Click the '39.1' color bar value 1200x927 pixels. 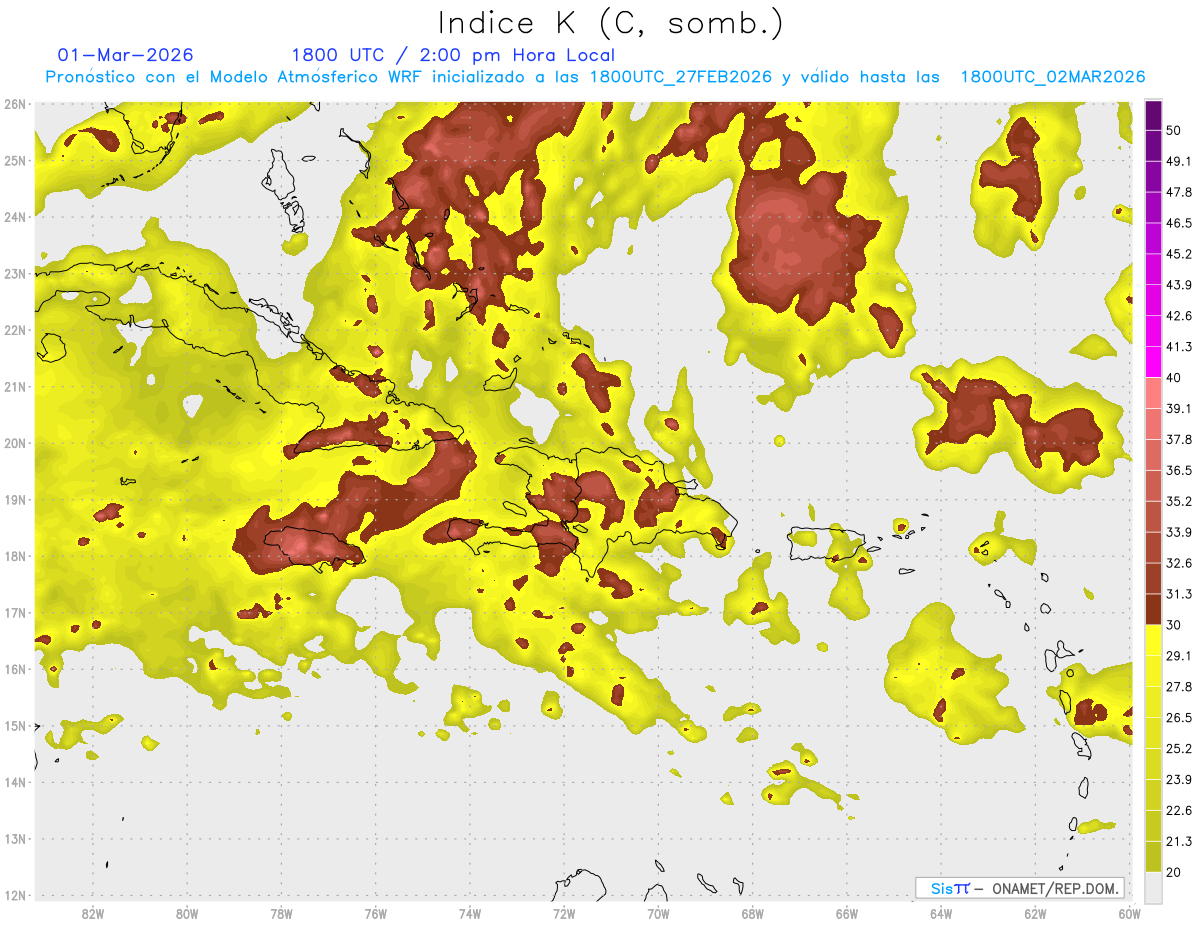coord(1179,409)
